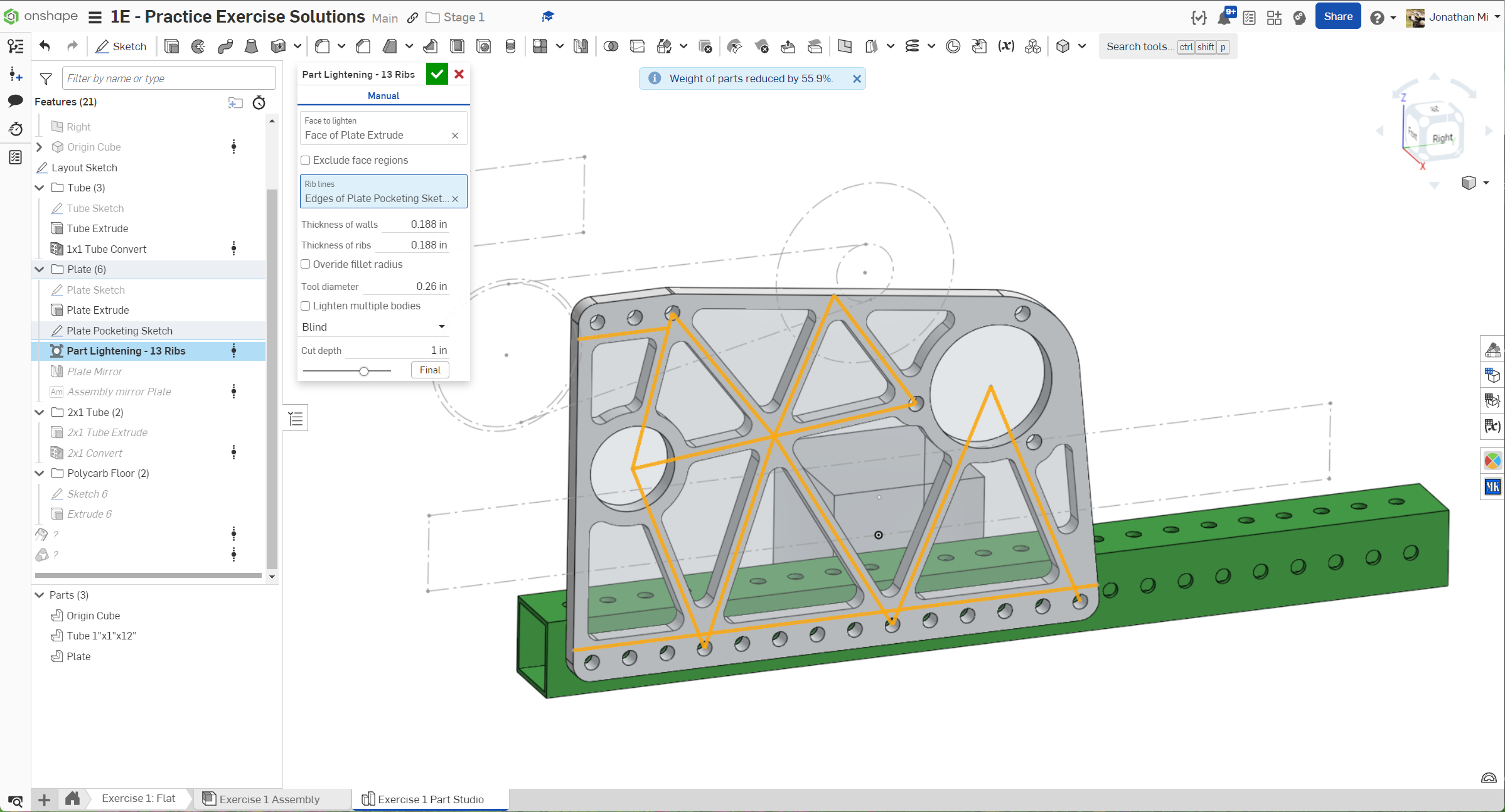Click the Sweep tool icon
Viewport: 1505px width, 812px height.
225,46
